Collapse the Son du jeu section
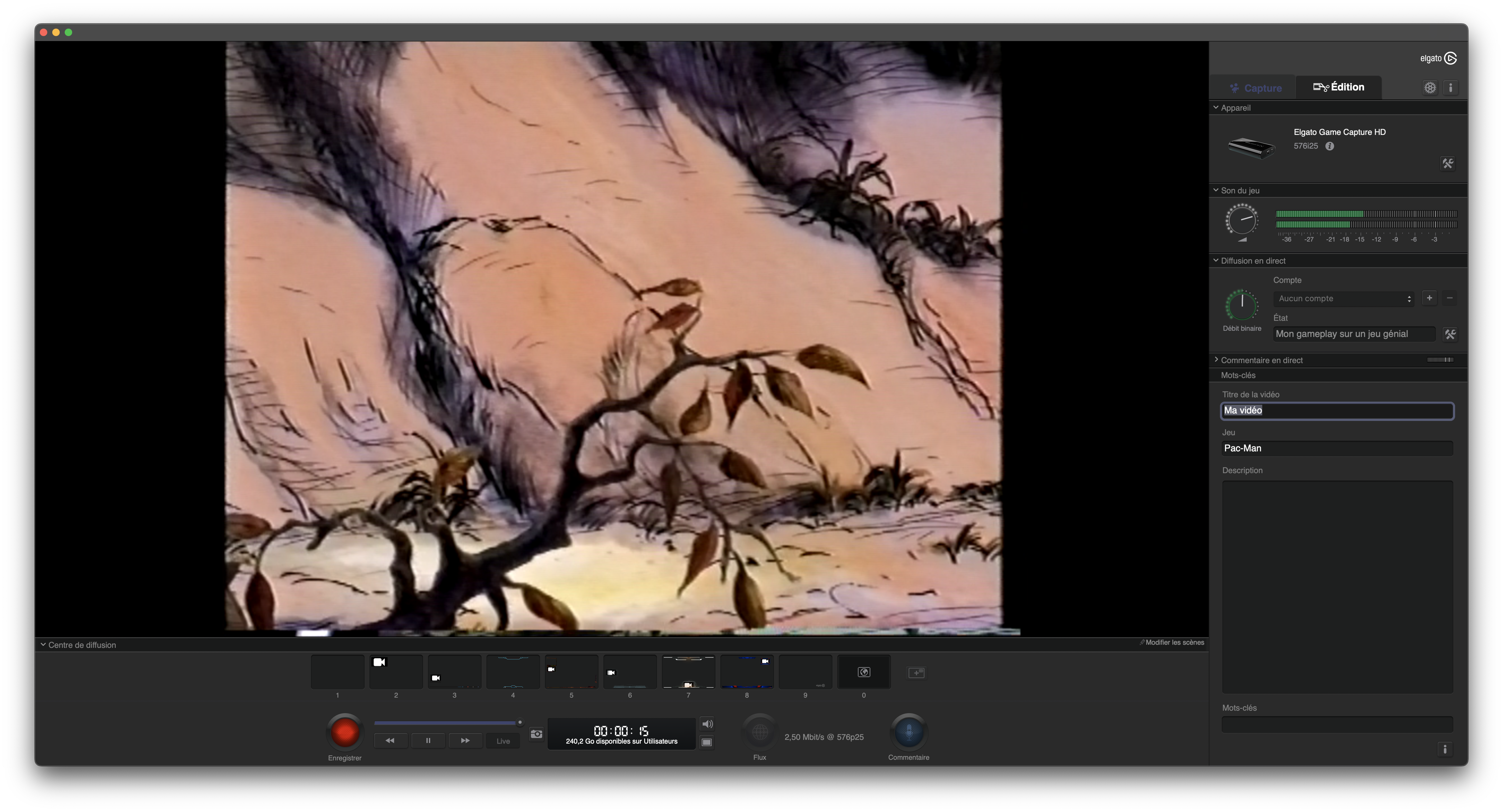This screenshot has width=1503, height=812. (x=1216, y=190)
